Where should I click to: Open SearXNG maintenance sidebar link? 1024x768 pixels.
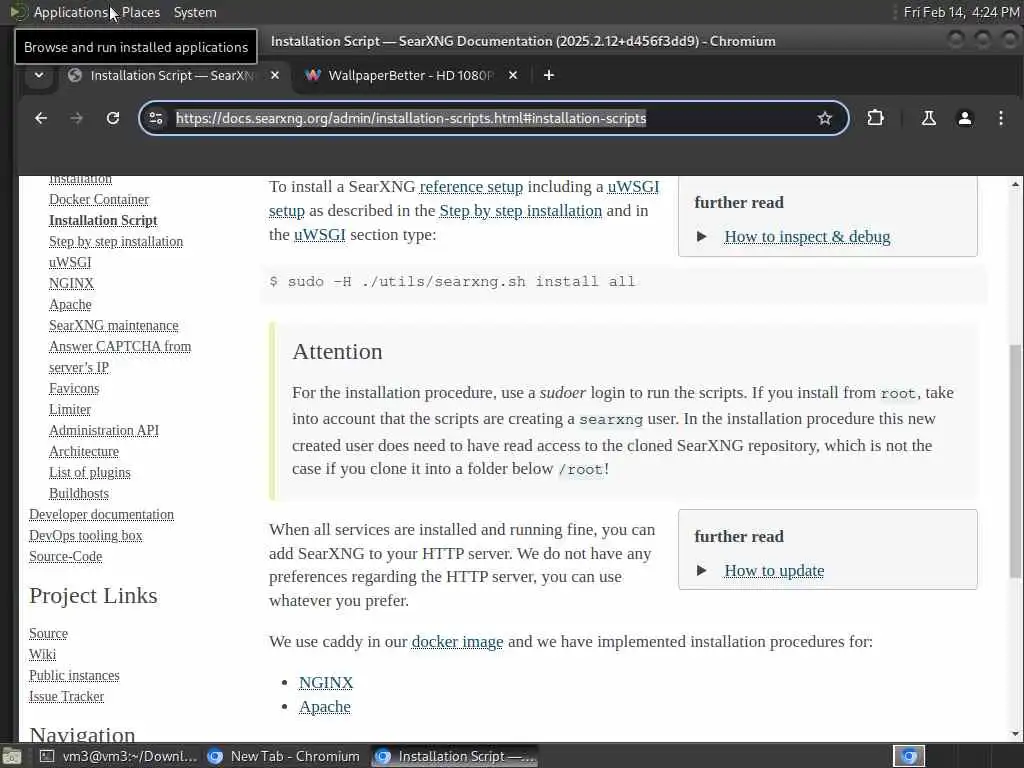click(114, 325)
